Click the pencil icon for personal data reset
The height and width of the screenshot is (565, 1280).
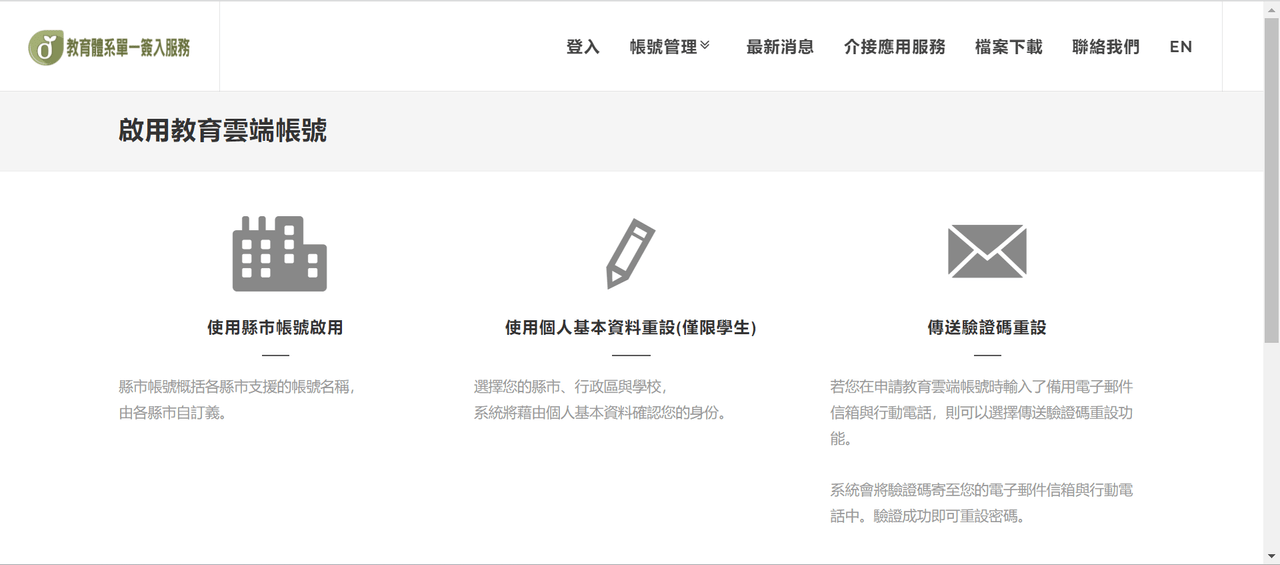pos(631,254)
